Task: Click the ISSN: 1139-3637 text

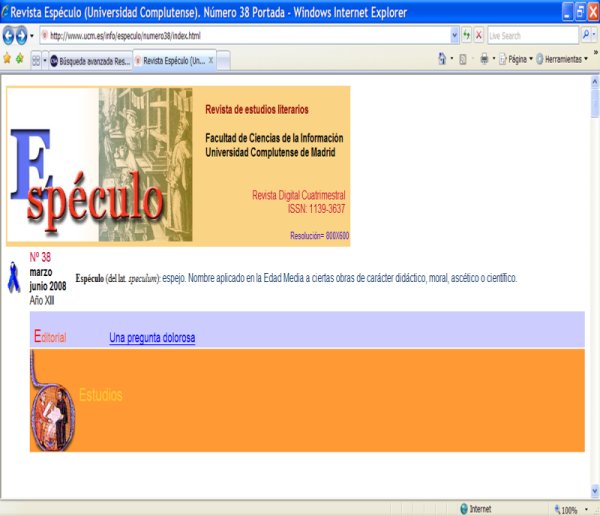Action: point(316,209)
